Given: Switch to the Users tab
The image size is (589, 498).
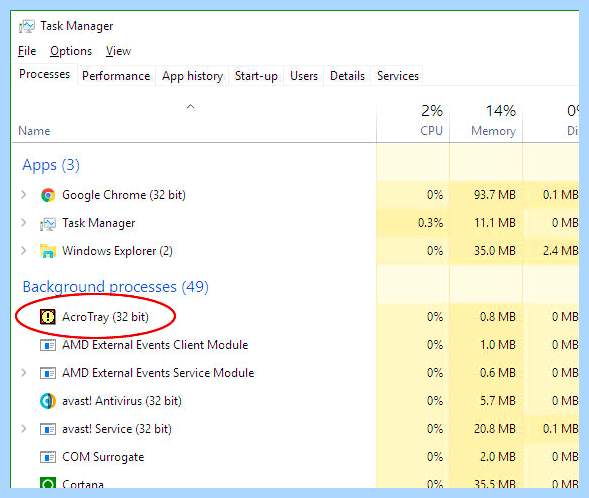Looking at the screenshot, I should click(x=304, y=76).
